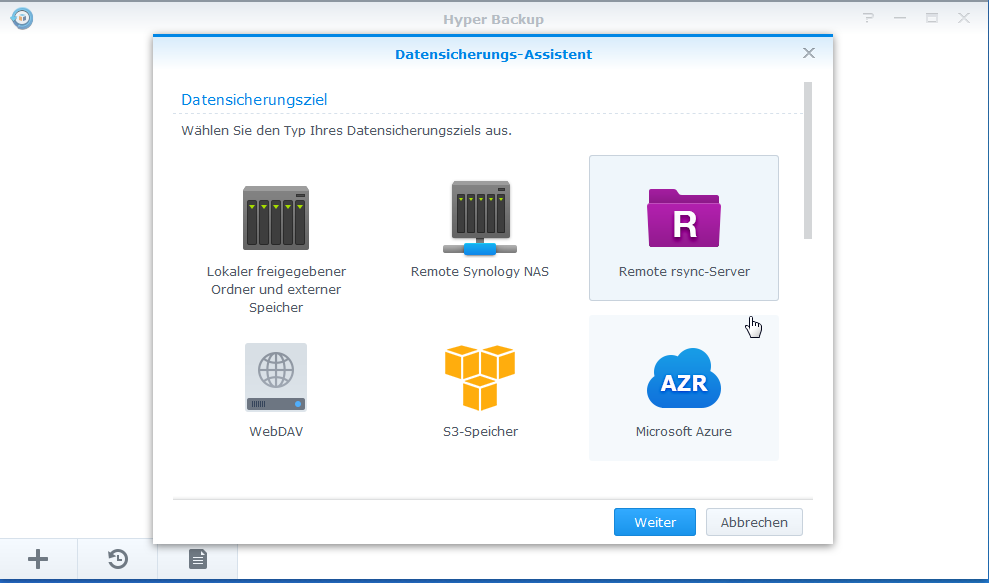Select Microsoft Azure cloud icon
Screen dimensions: 989x583
click(x=684, y=377)
